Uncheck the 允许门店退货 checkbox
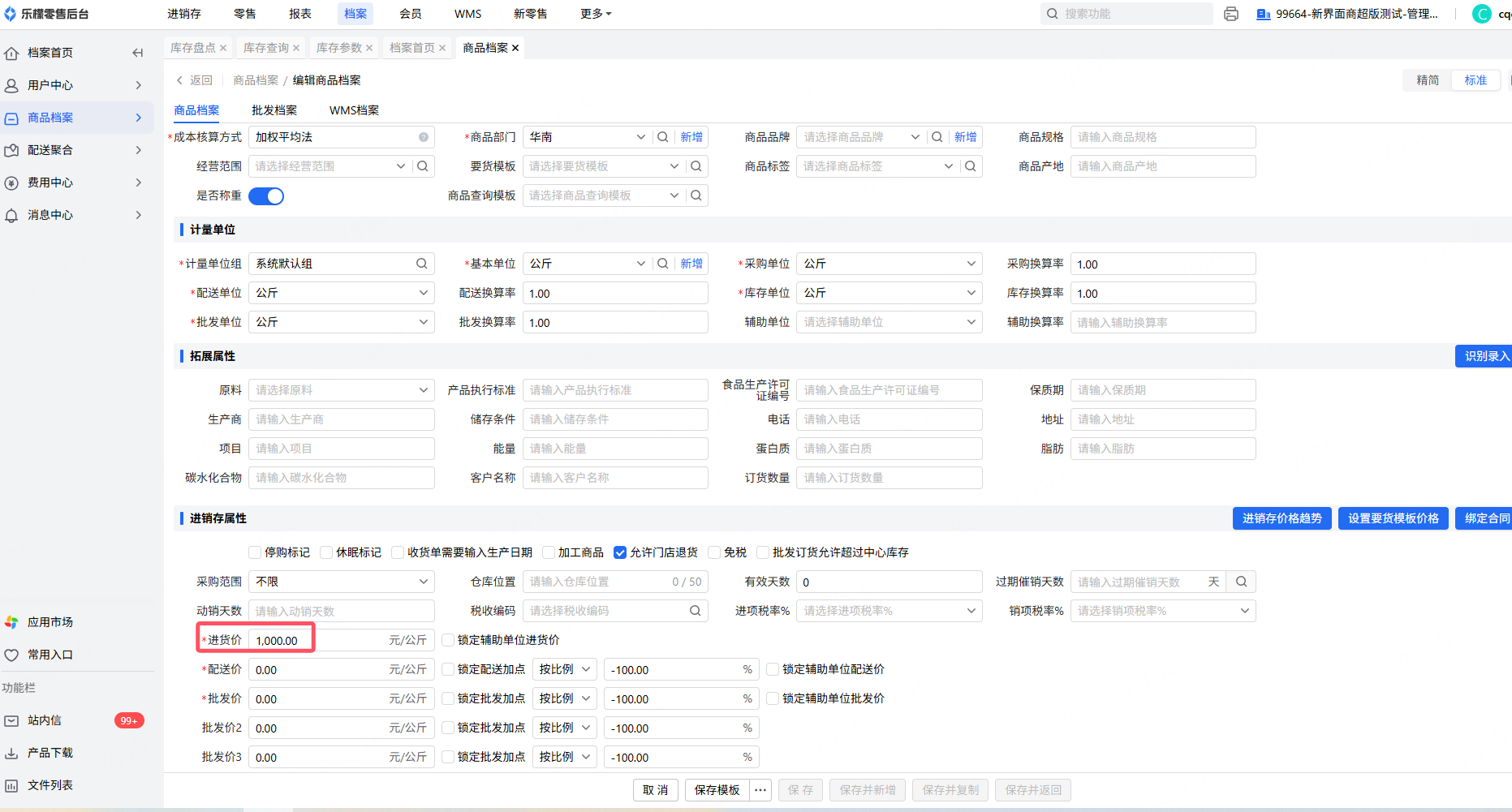1512x812 pixels. tap(620, 552)
